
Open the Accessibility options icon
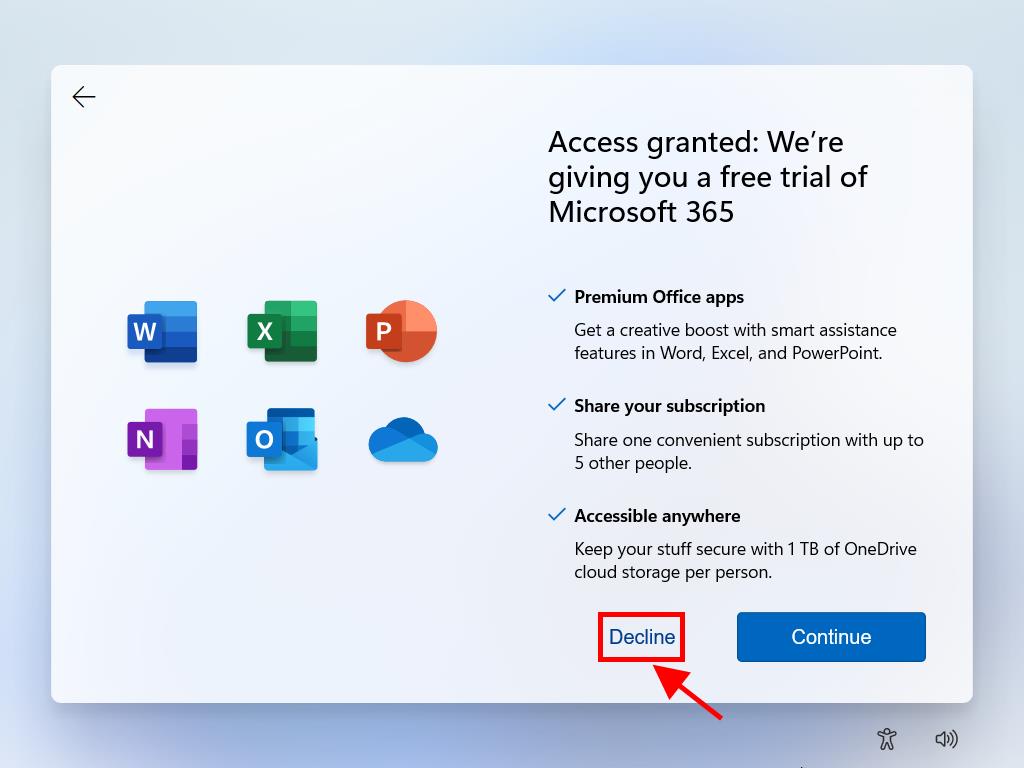(886, 739)
